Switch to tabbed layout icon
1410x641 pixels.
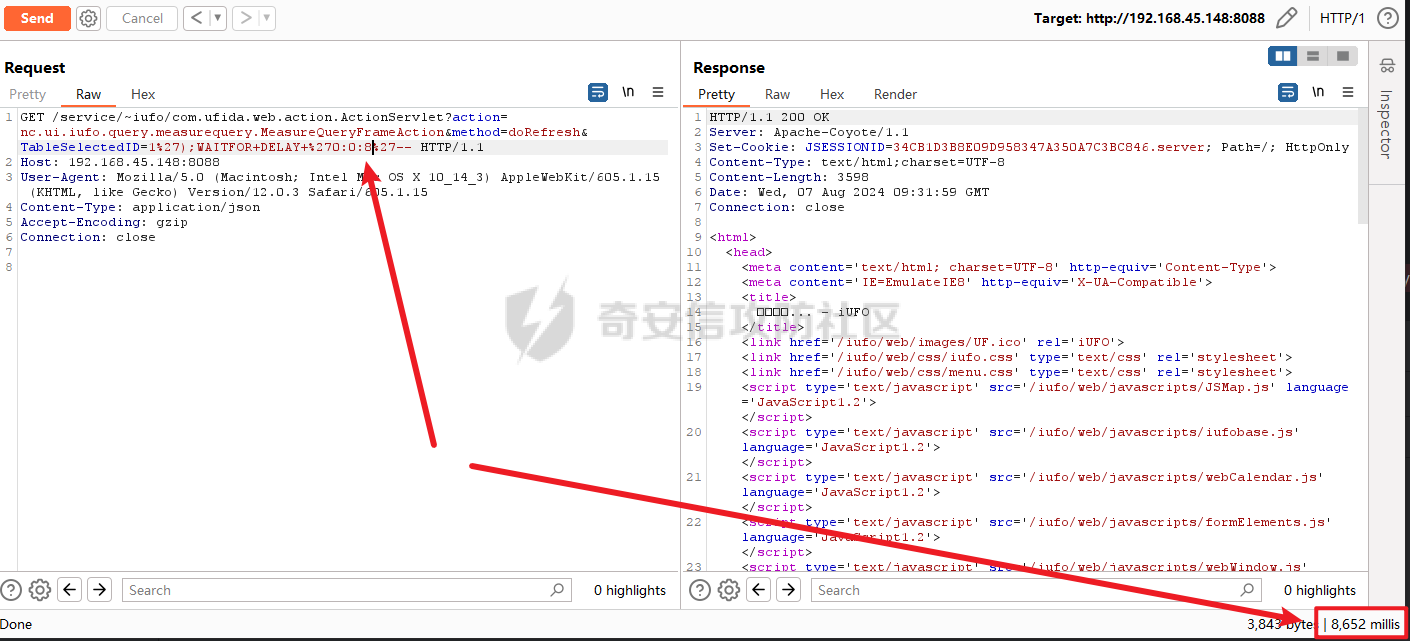pyautogui.click(x=1343, y=56)
